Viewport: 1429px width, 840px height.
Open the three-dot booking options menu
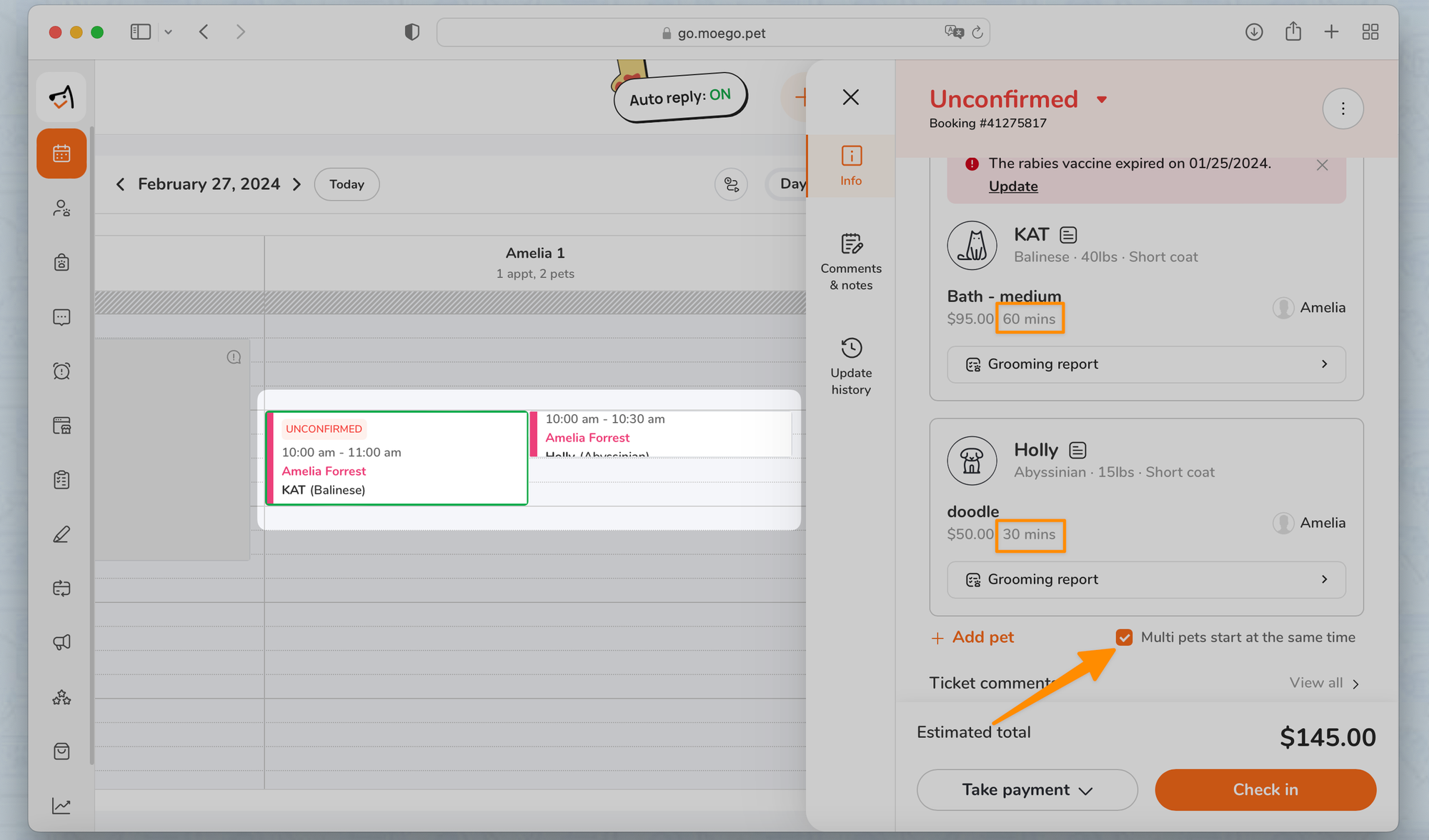pyautogui.click(x=1343, y=109)
